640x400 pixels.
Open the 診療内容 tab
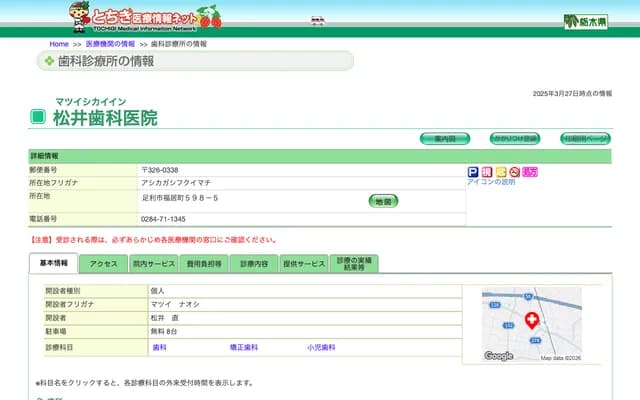click(x=254, y=264)
